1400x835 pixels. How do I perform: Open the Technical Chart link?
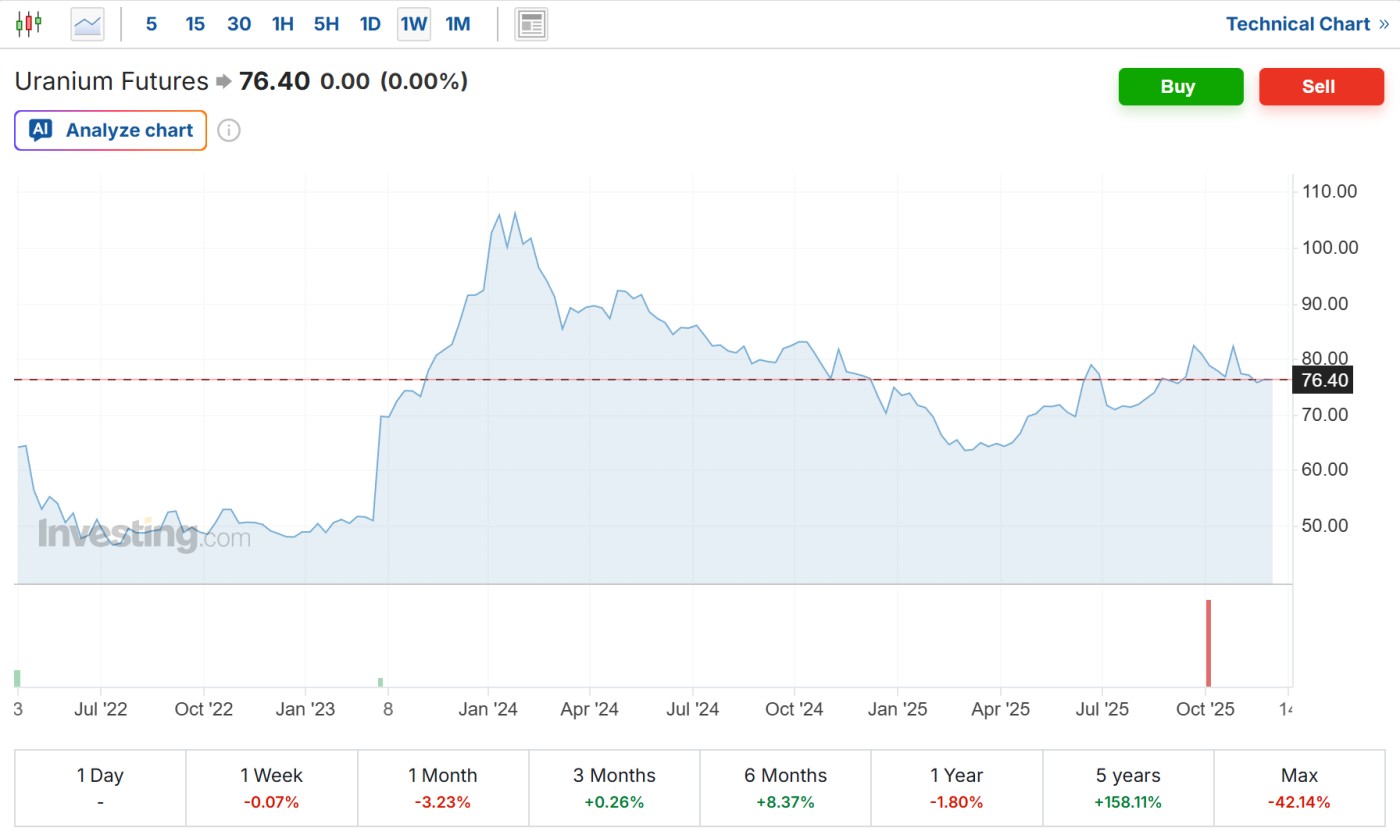coord(1306,24)
